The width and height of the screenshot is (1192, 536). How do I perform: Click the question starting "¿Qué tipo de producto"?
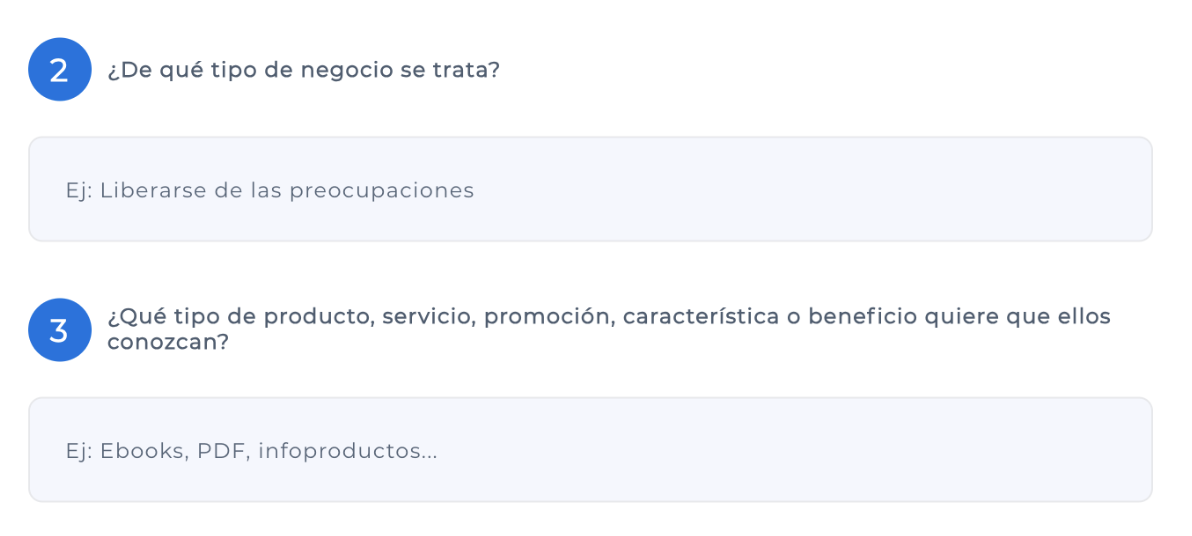pyautogui.click(x=608, y=318)
